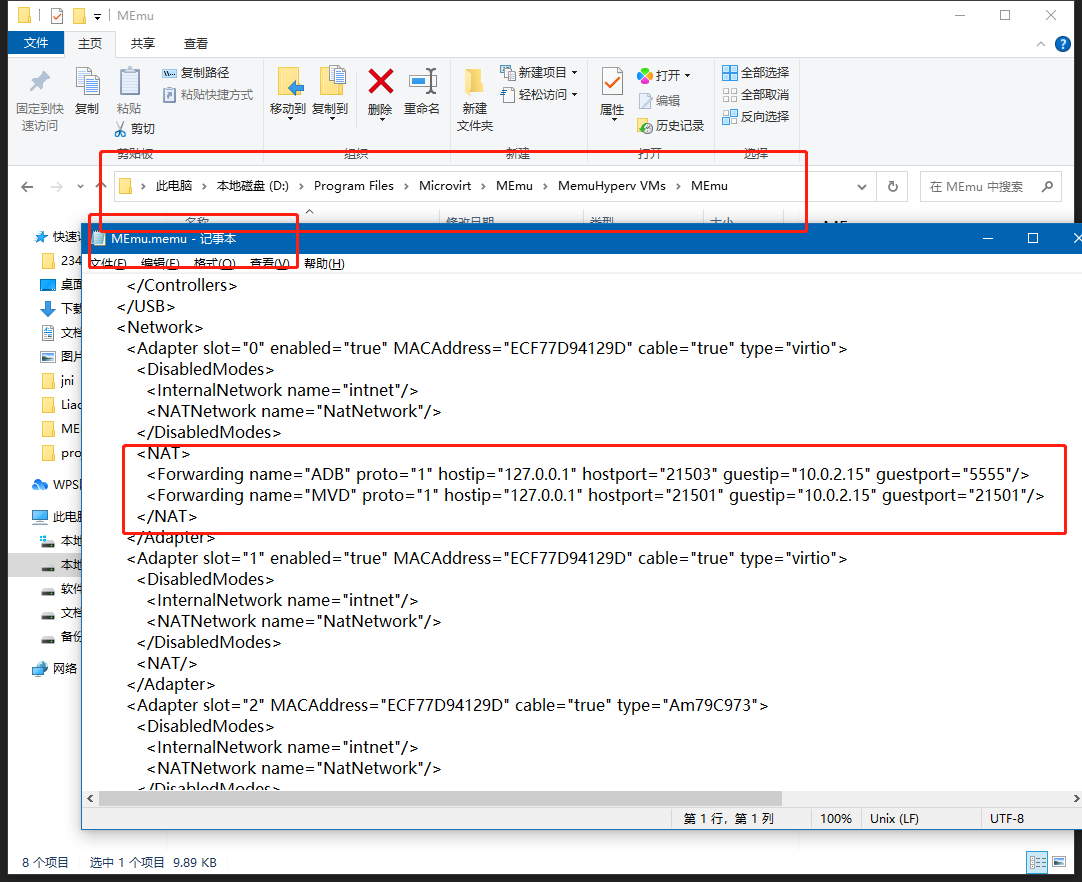Go back with the back arrow
Image resolution: width=1082 pixels, height=882 pixels.
[x=27, y=186]
